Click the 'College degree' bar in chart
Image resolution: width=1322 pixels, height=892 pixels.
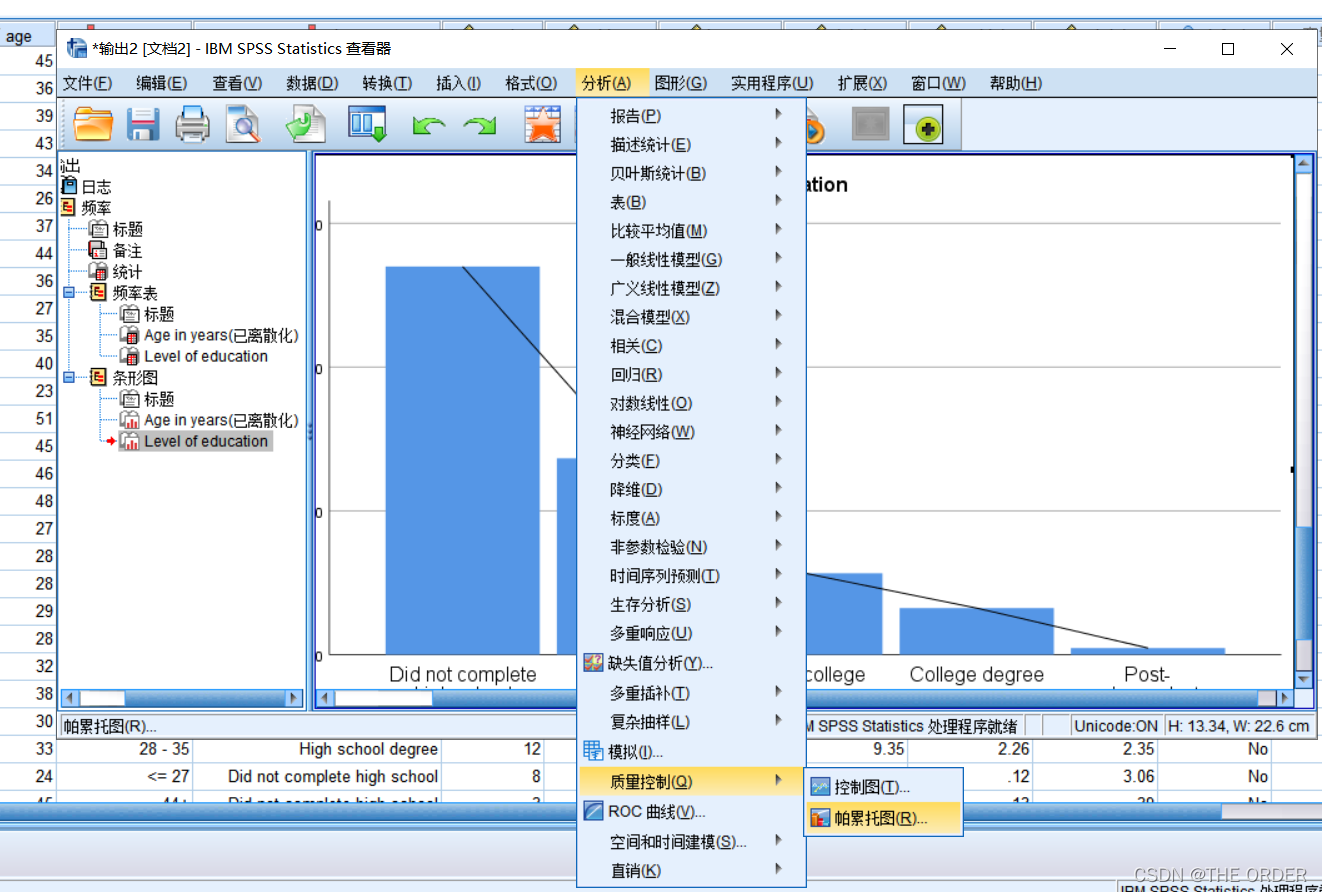click(x=977, y=631)
